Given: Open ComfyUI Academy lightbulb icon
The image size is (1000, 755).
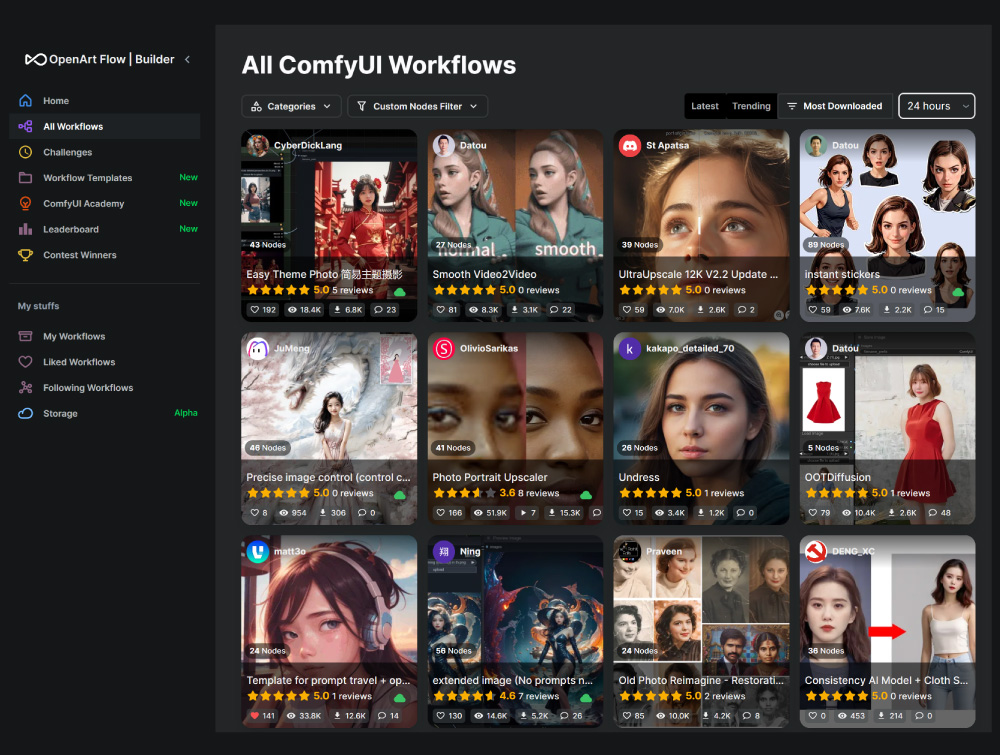Looking at the screenshot, I should point(26,203).
